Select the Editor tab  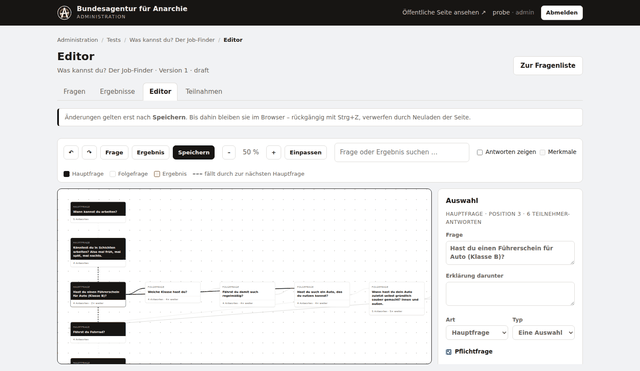[x=160, y=91]
